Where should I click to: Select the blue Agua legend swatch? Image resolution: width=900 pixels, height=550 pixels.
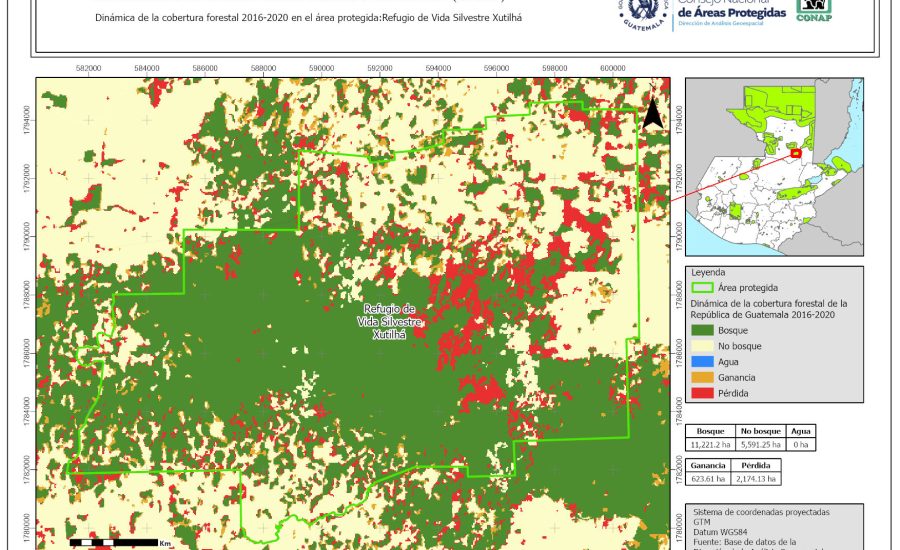701,361
